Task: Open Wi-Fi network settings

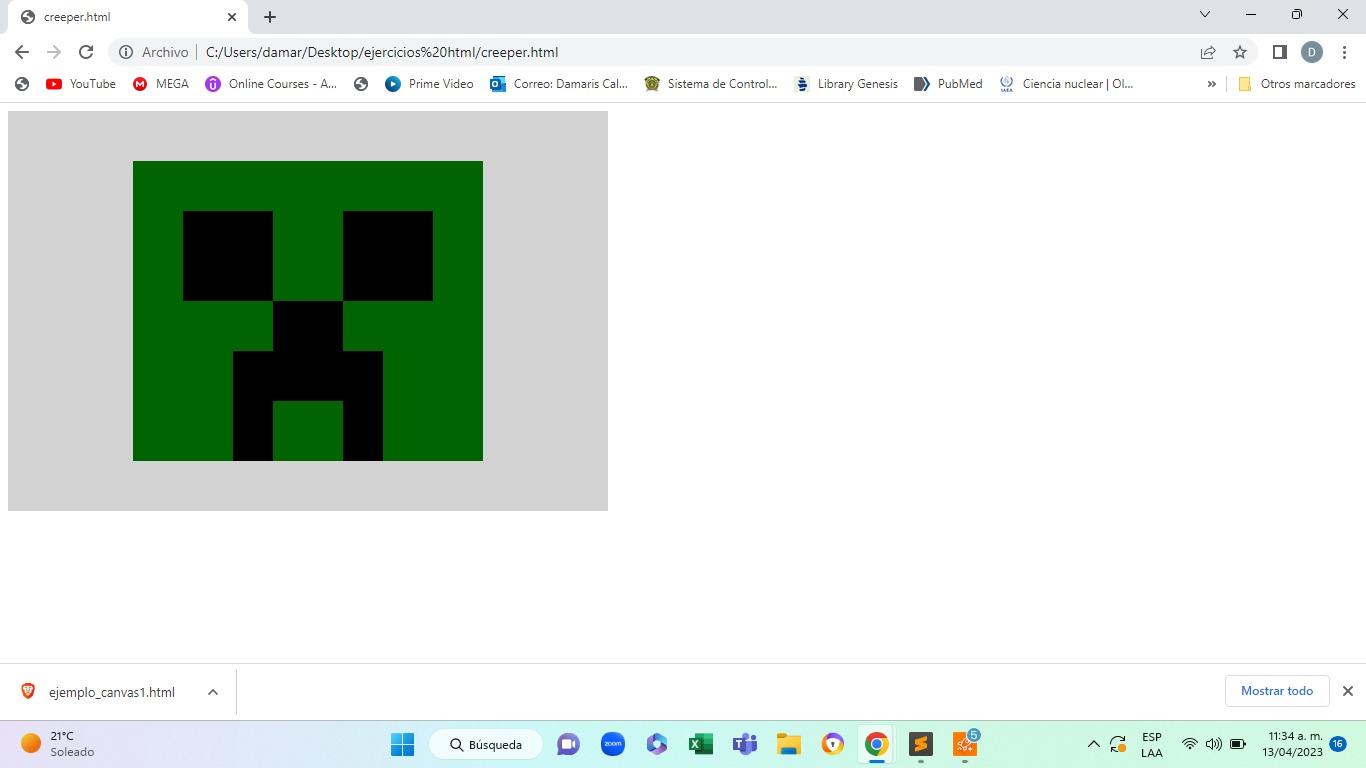Action: click(x=1190, y=744)
